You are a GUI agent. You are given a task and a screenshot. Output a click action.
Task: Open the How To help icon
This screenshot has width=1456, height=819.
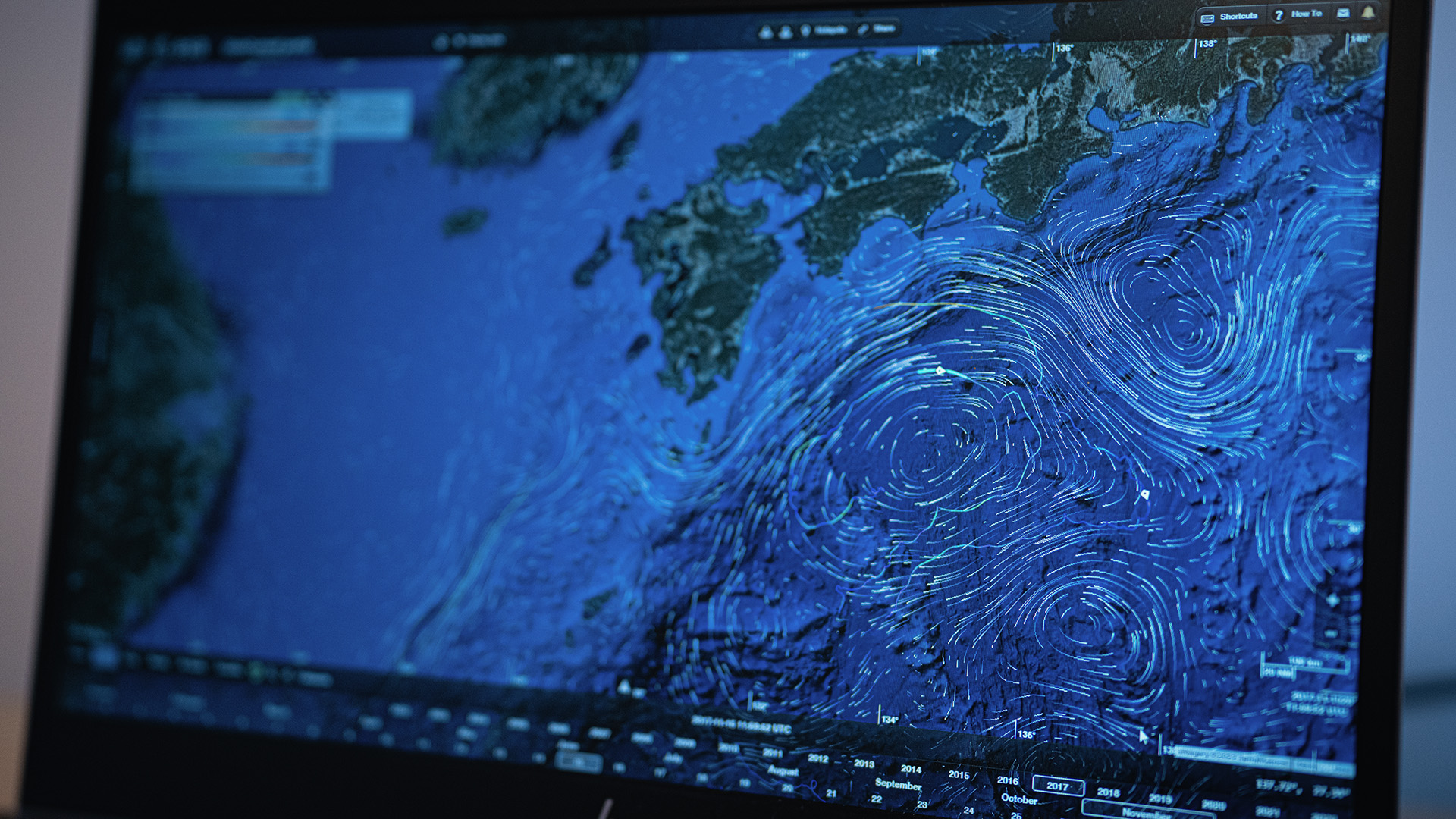click(1279, 15)
